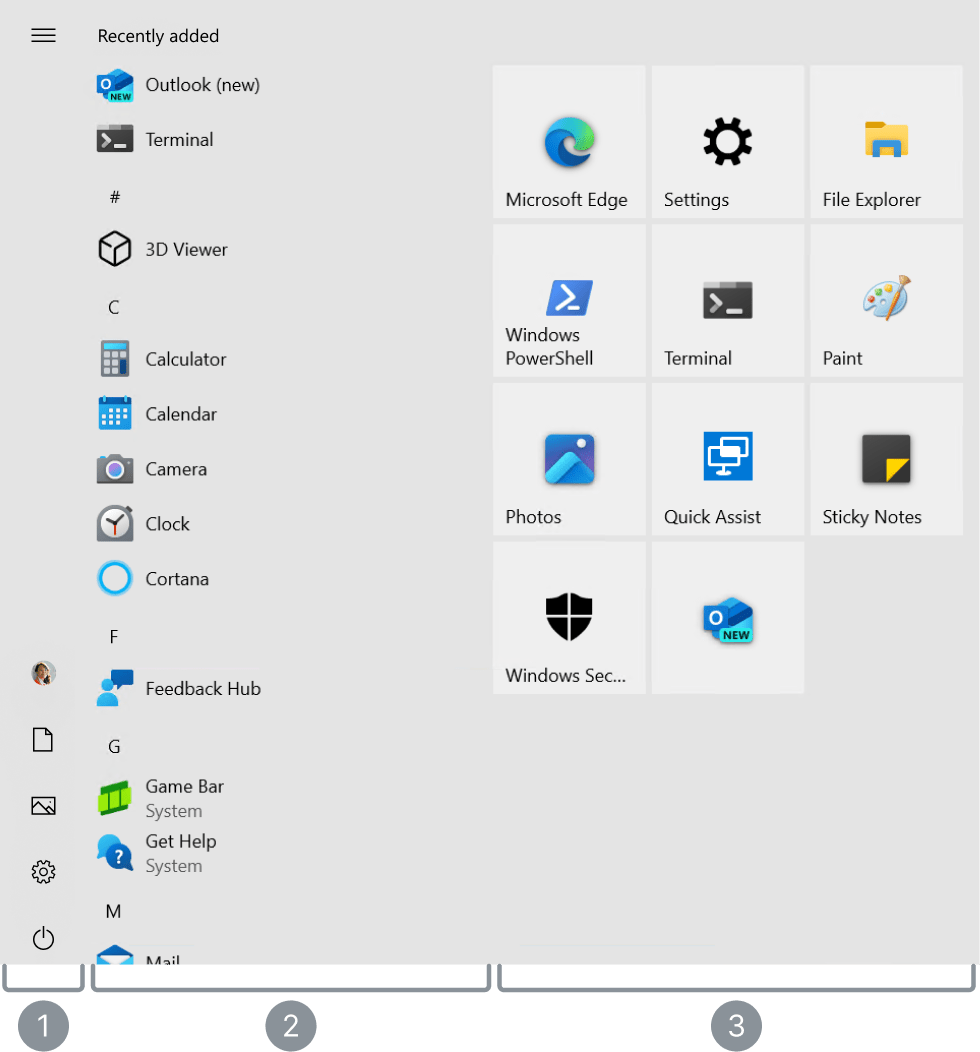The image size is (980, 1052).
Task: Click the F letter group header
Action: coord(114,637)
